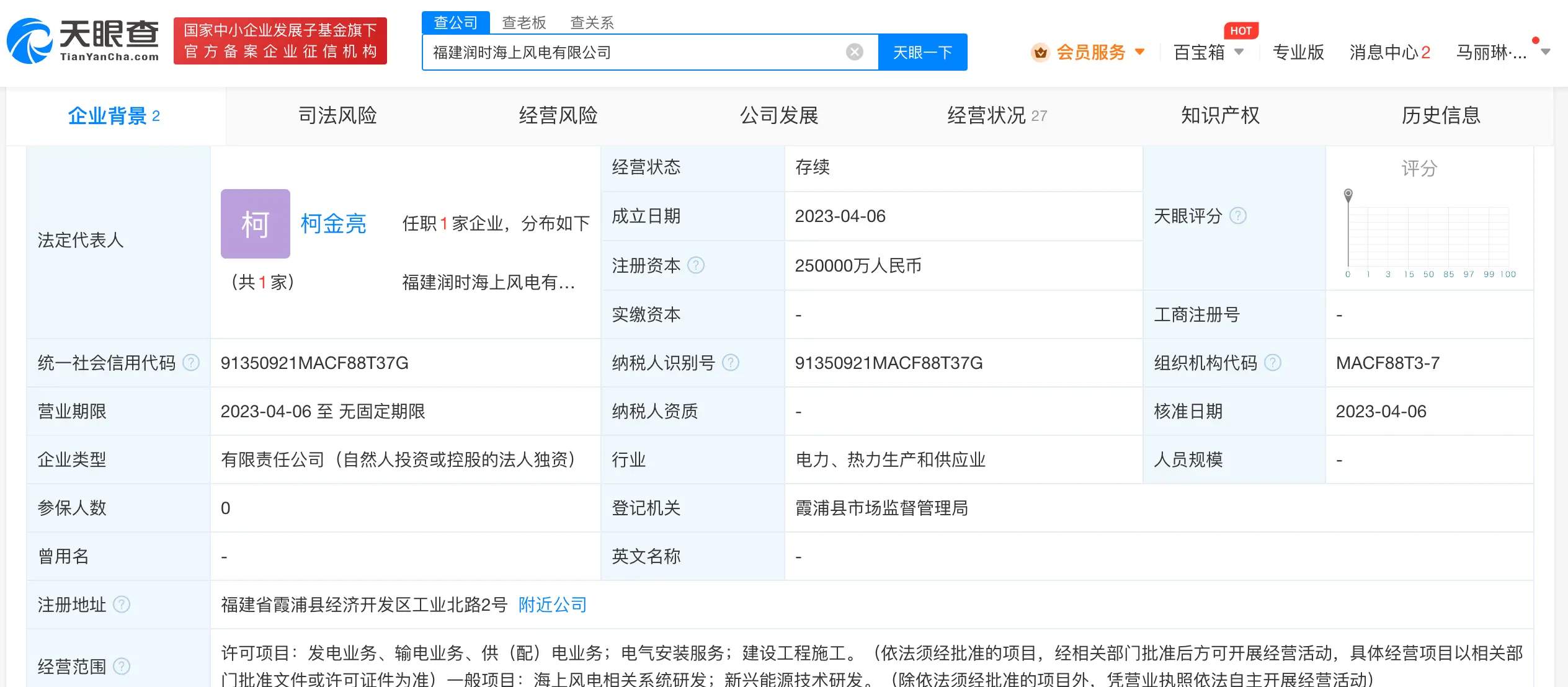Click credit code value 91350921MACF88T37G
Image resolution: width=1568 pixels, height=687 pixels.
point(314,363)
